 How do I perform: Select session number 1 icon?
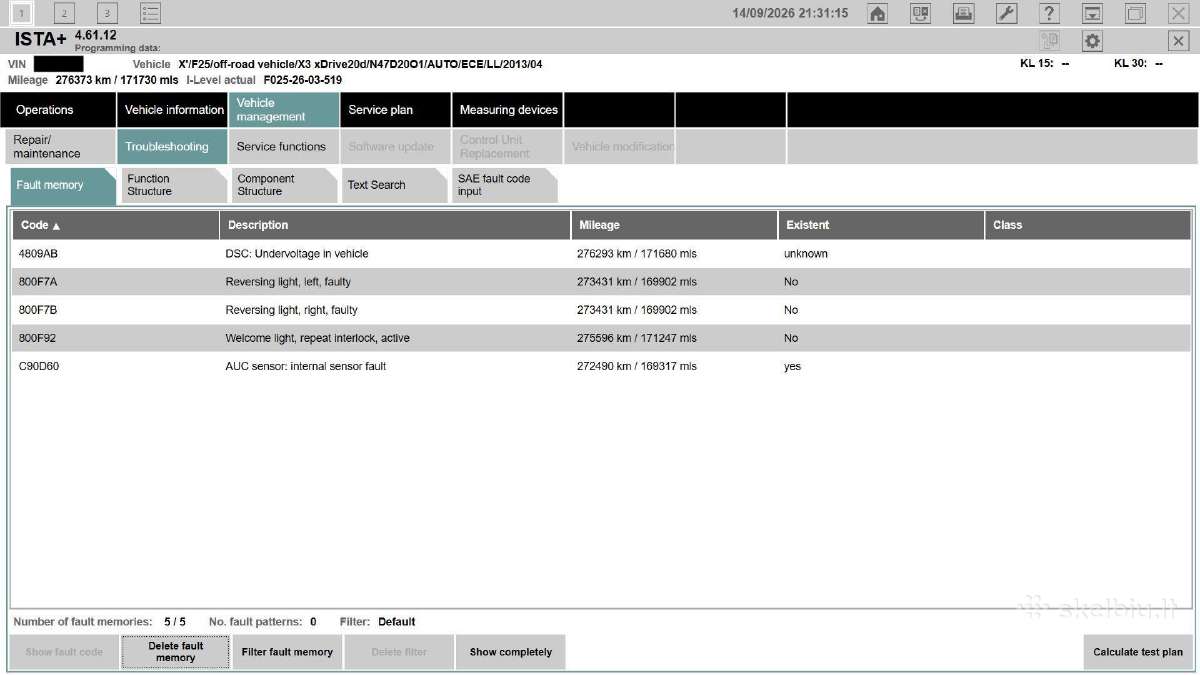21,13
